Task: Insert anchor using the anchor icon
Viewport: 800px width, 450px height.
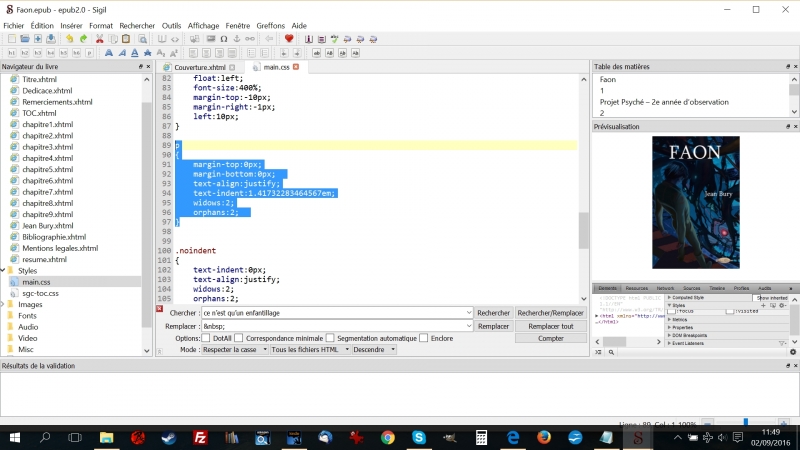Action: tap(236, 39)
